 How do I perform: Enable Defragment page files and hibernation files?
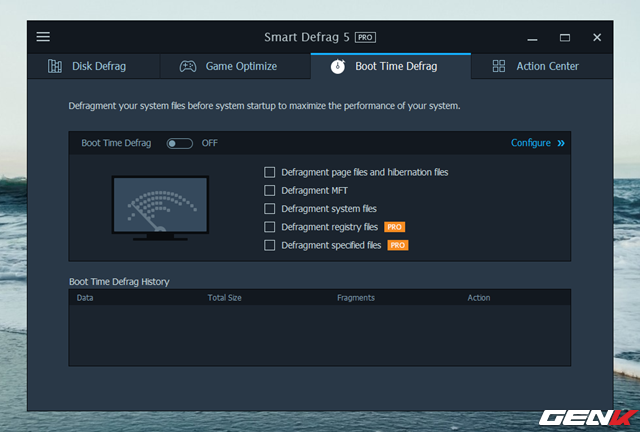pos(269,172)
